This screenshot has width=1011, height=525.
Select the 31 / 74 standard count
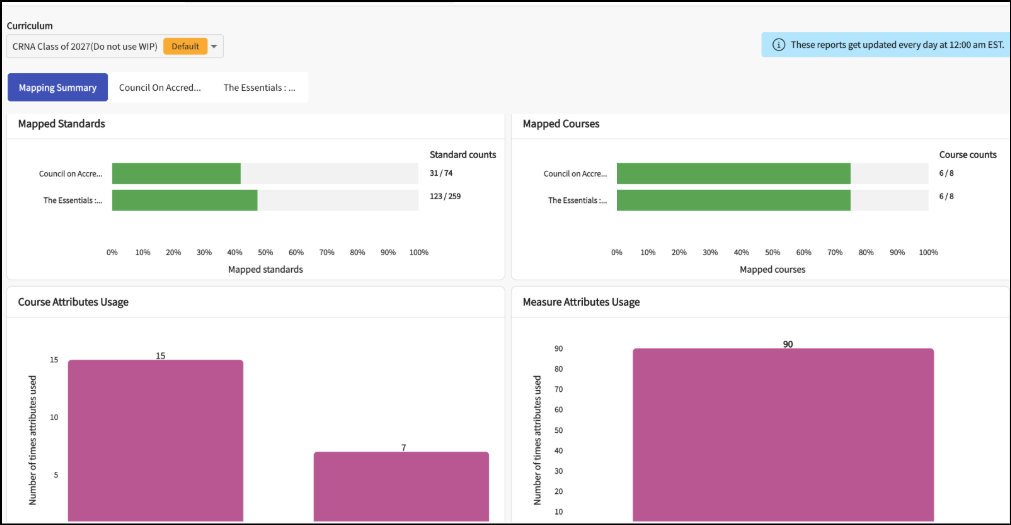pyautogui.click(x=441, y=173)
